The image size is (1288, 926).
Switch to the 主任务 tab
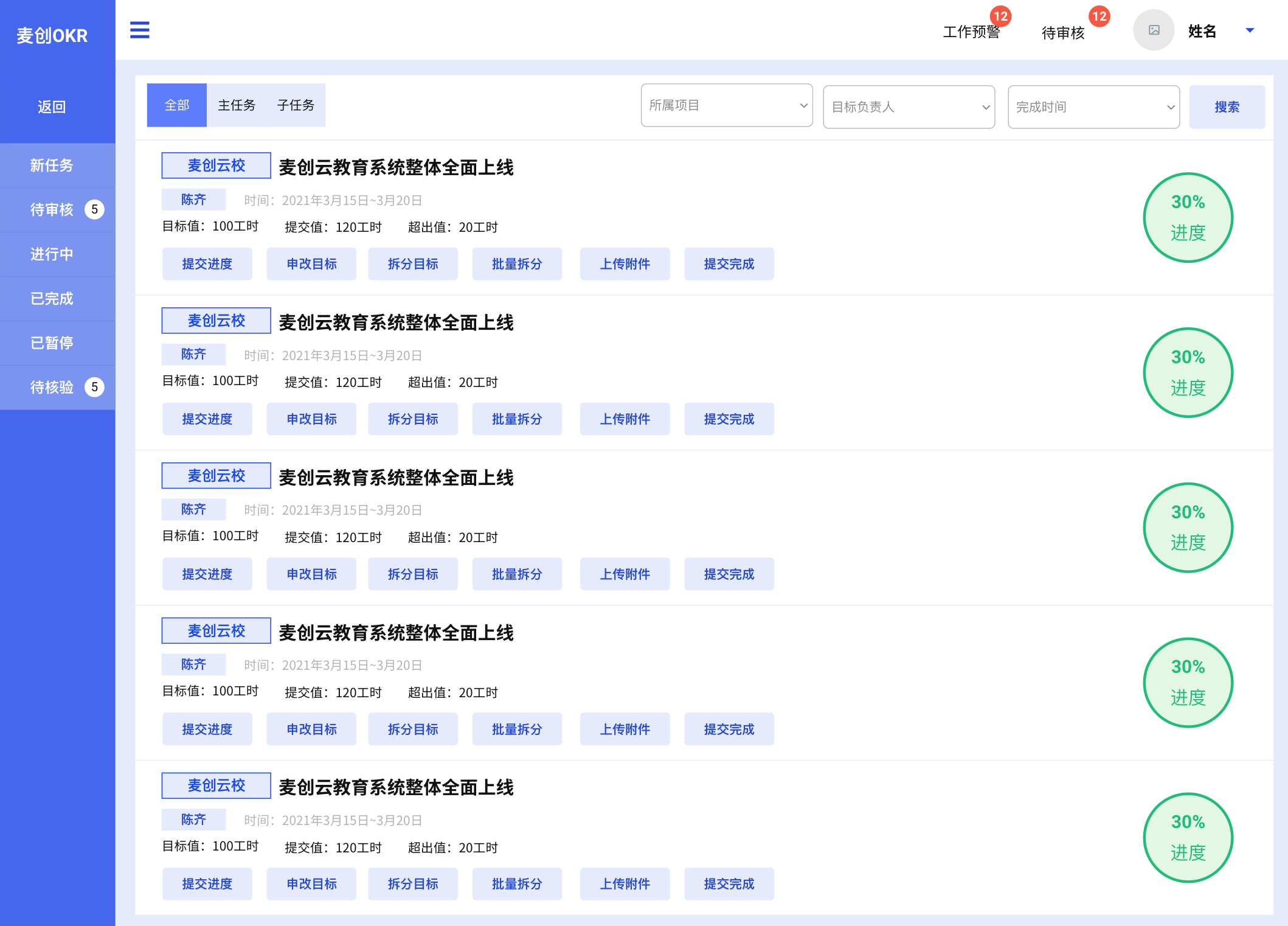pyautogui.click(x=237, y=105)
